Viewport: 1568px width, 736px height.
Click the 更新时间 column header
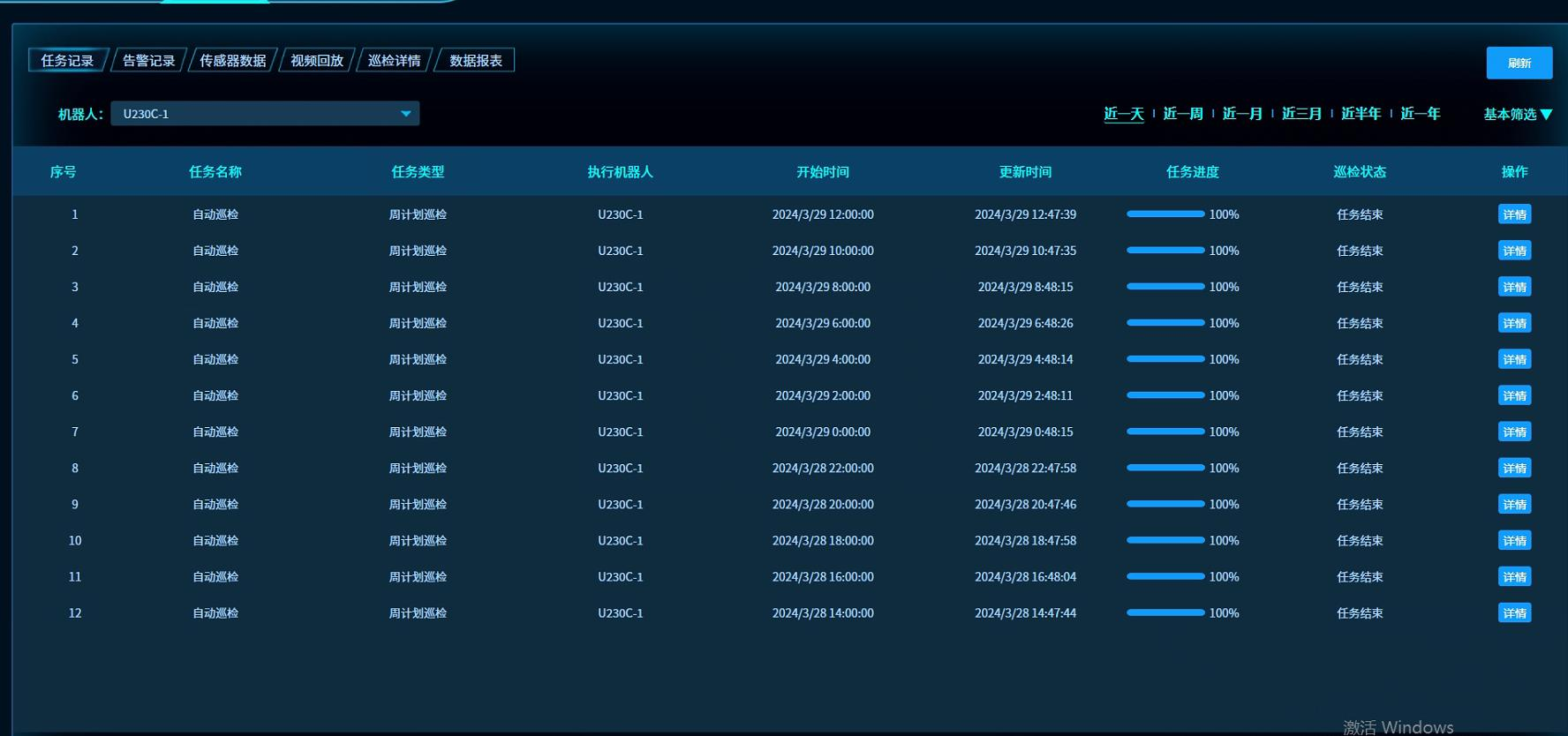coord(1025,171)
